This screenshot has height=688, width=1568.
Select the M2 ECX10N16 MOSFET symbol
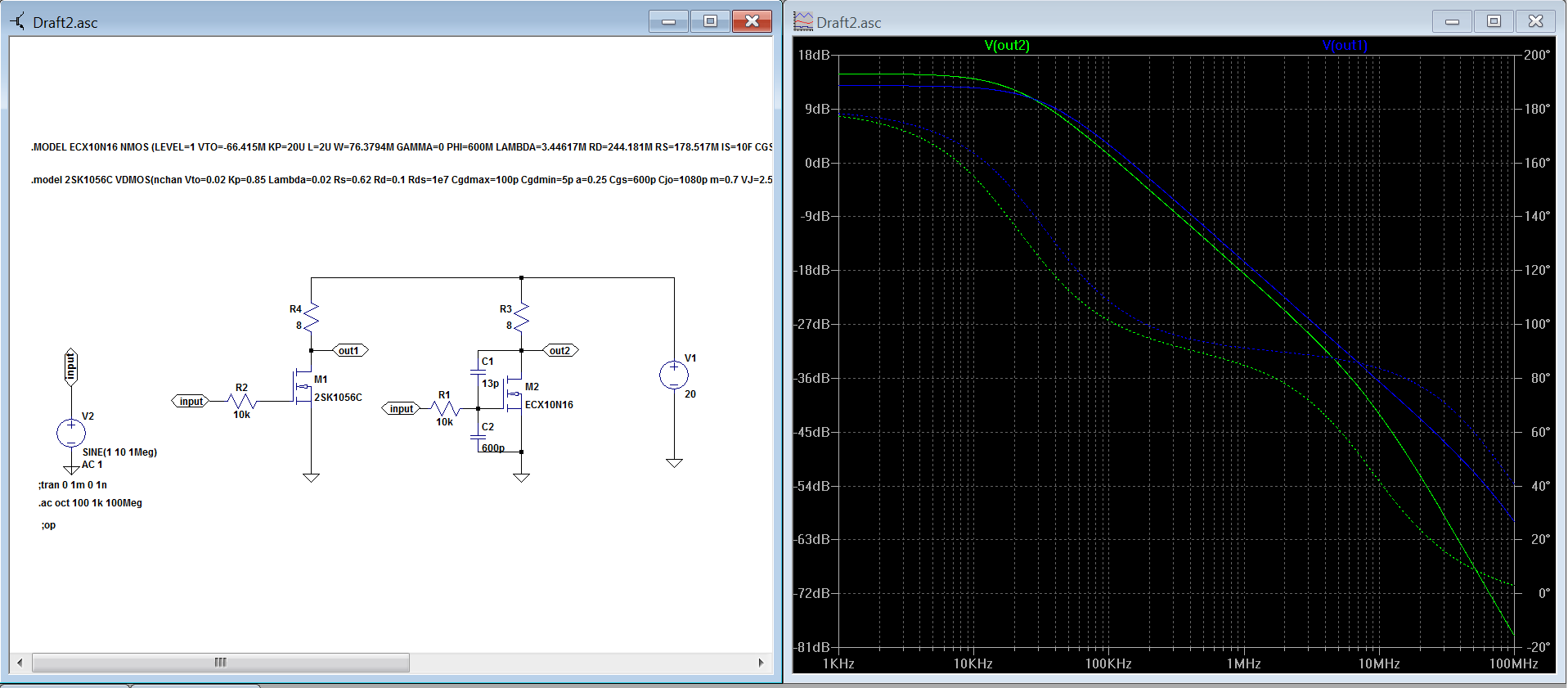514,393
